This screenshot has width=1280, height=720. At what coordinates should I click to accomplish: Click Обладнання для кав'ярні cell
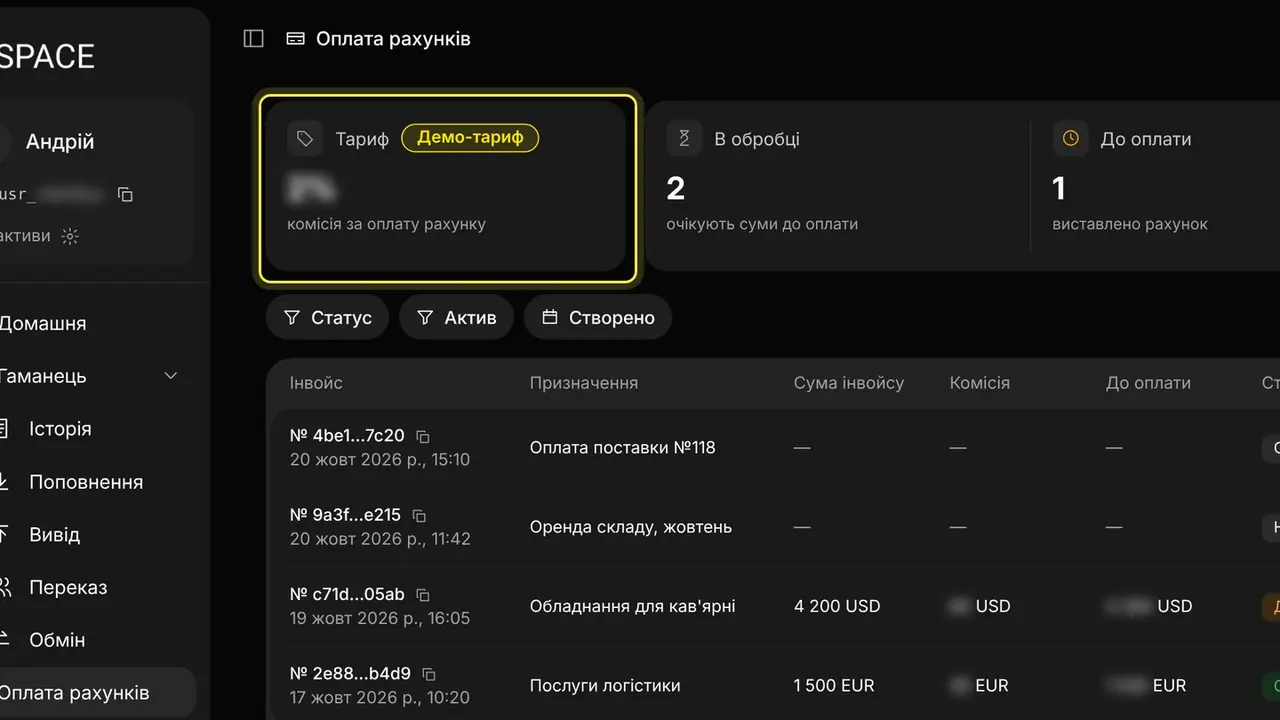coord(633,606)
